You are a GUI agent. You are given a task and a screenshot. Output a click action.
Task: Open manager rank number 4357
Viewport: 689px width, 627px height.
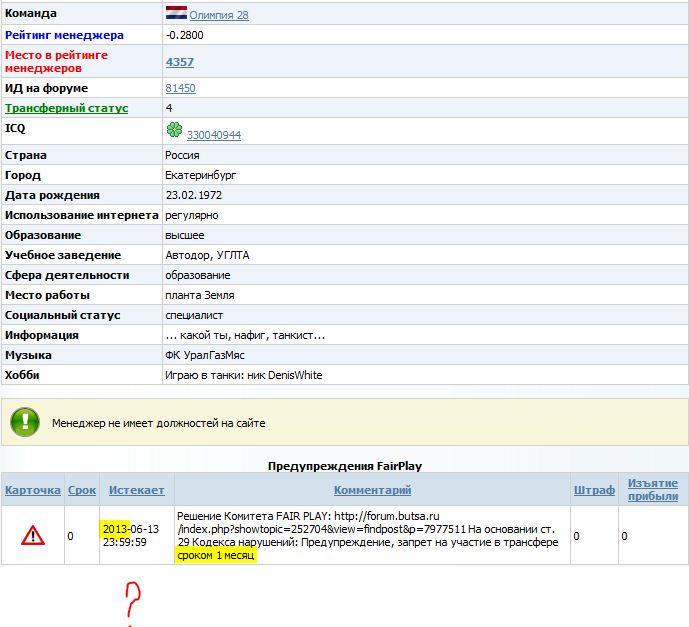(180, 62)
